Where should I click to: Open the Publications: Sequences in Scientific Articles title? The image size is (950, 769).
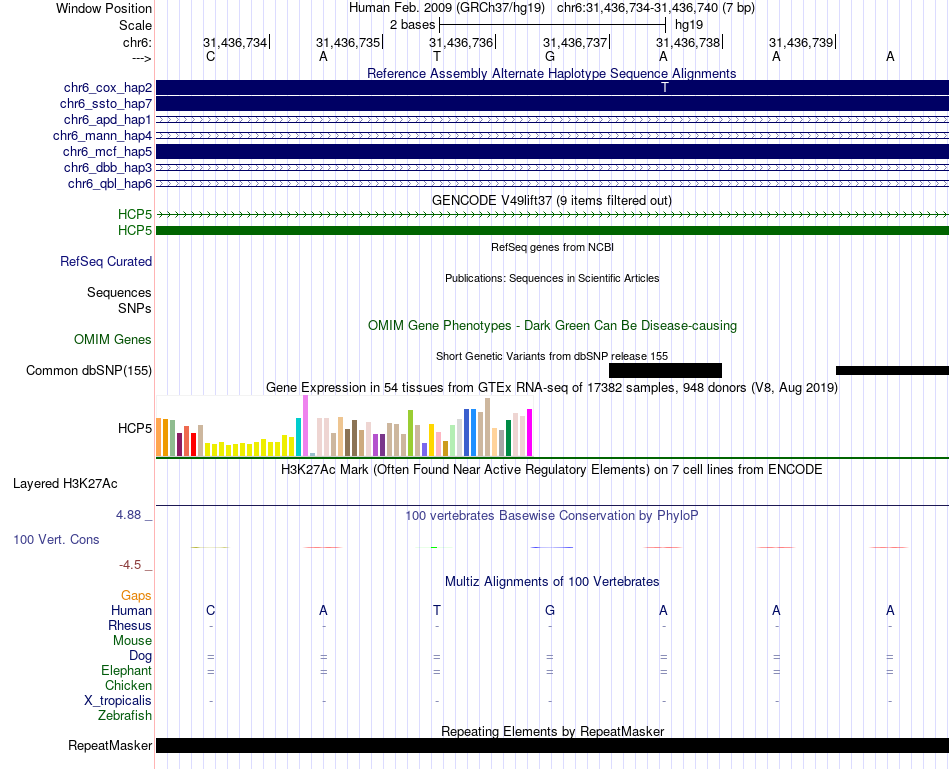pos(552,278)
